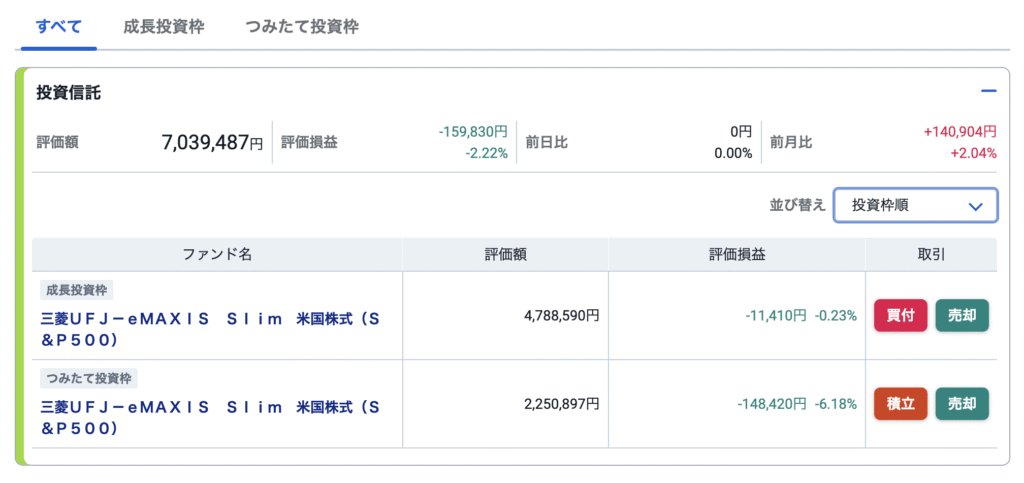Collapse the 投資信託 section with the minus icon
The height and width of the screenshot is (483, 1024).
[x=988, y=91]
